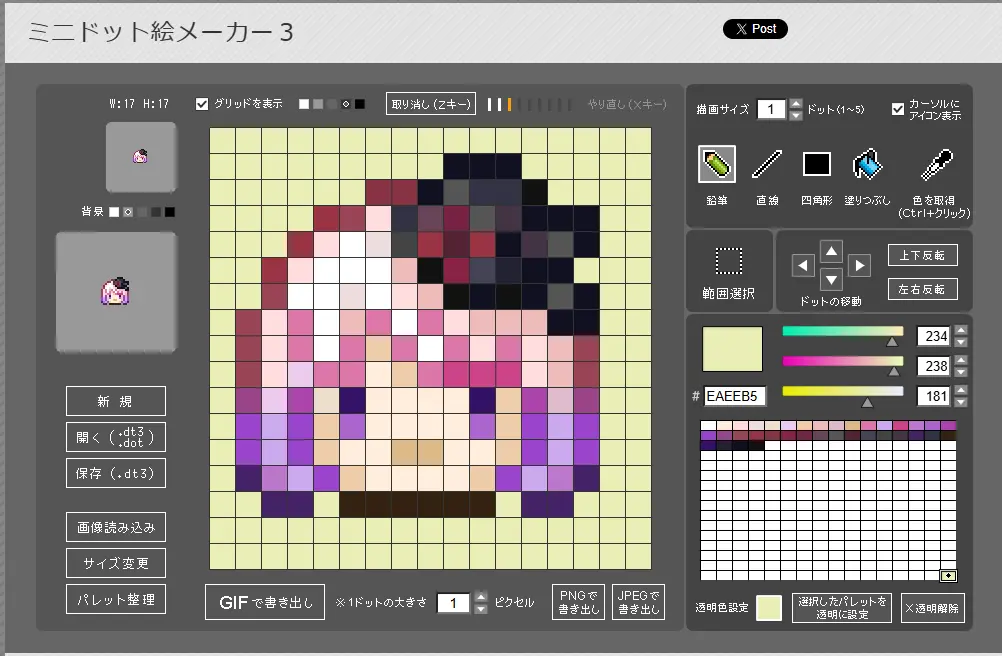Toggle the cursor icon display checkbox
1002x656 pixels.
[x=897, y=109]
